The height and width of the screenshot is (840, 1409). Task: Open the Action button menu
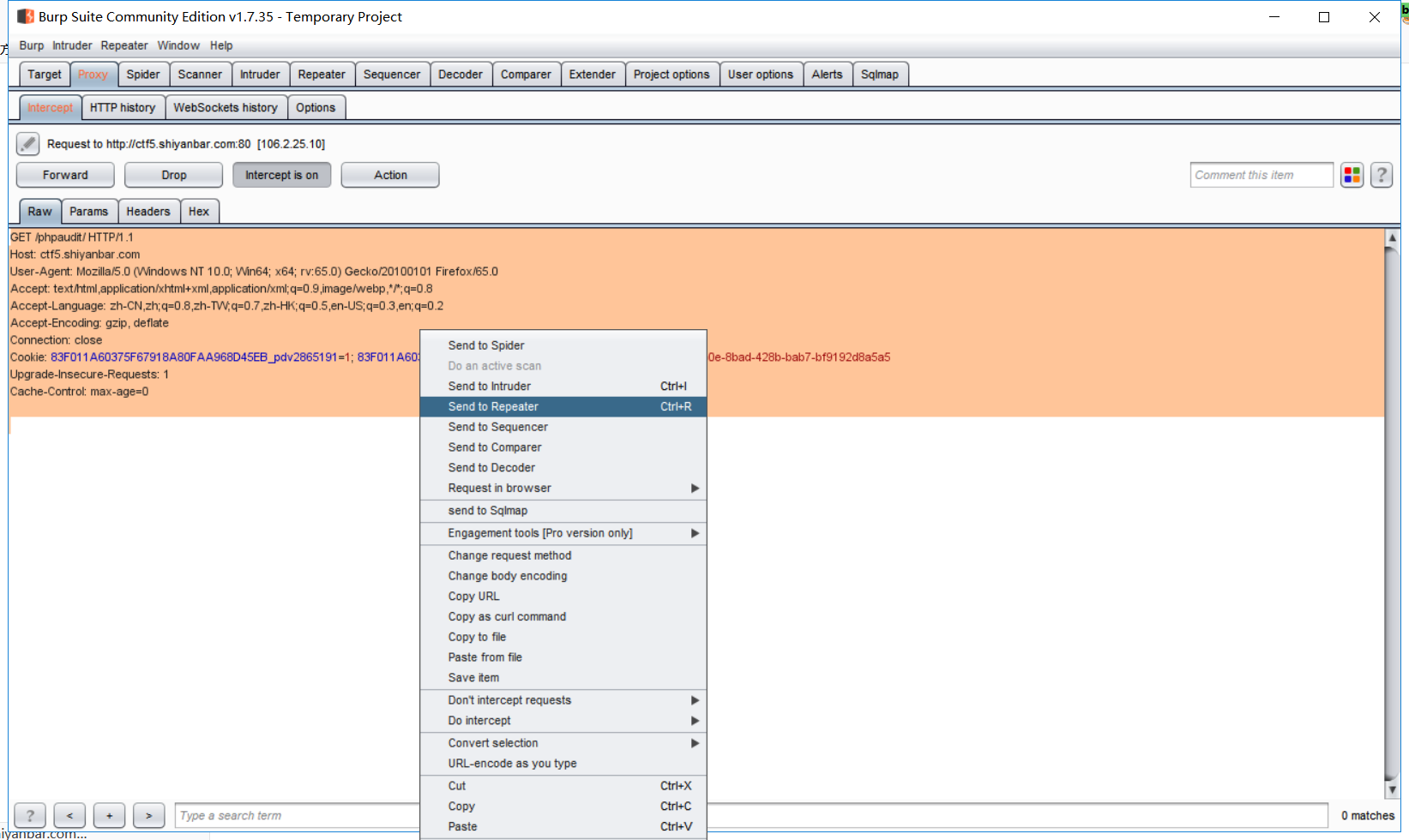[x=390, y=175]
